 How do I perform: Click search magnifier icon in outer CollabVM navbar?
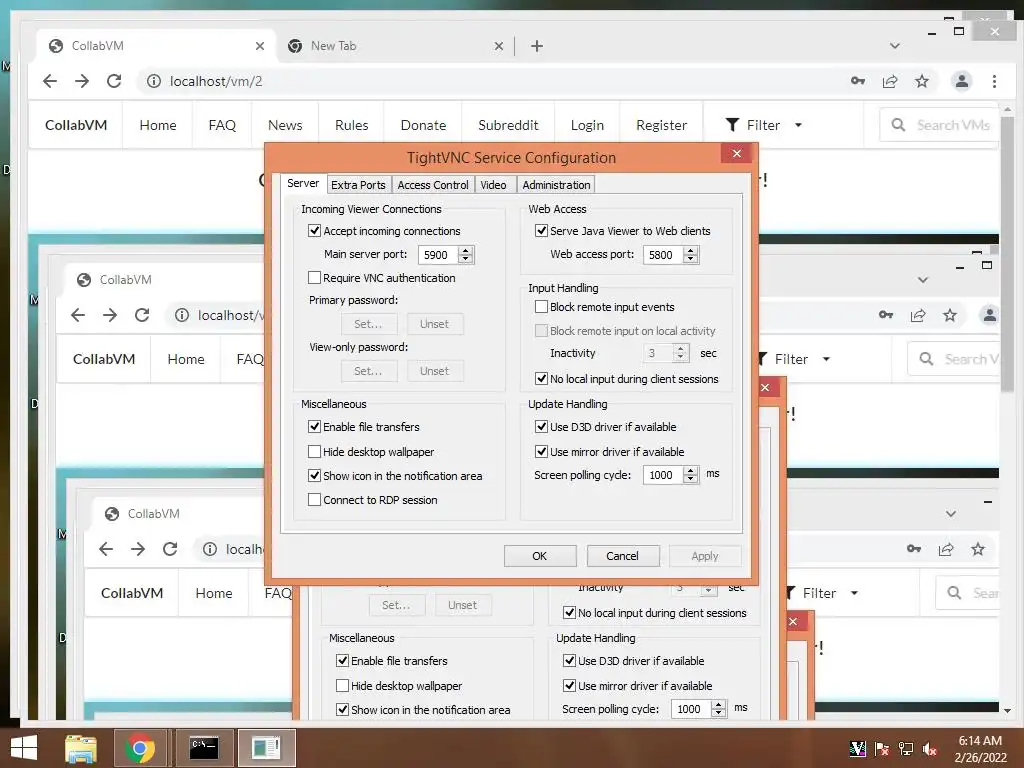(898, 125)
